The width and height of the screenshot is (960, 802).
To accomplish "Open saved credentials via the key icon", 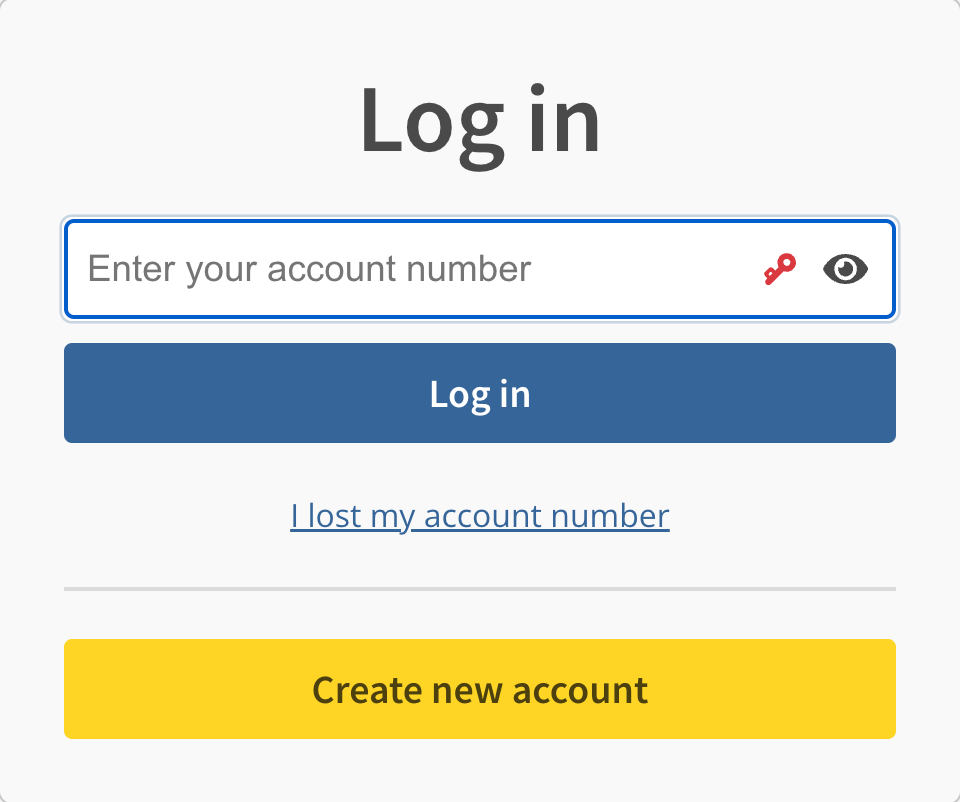I will point(780,269).
